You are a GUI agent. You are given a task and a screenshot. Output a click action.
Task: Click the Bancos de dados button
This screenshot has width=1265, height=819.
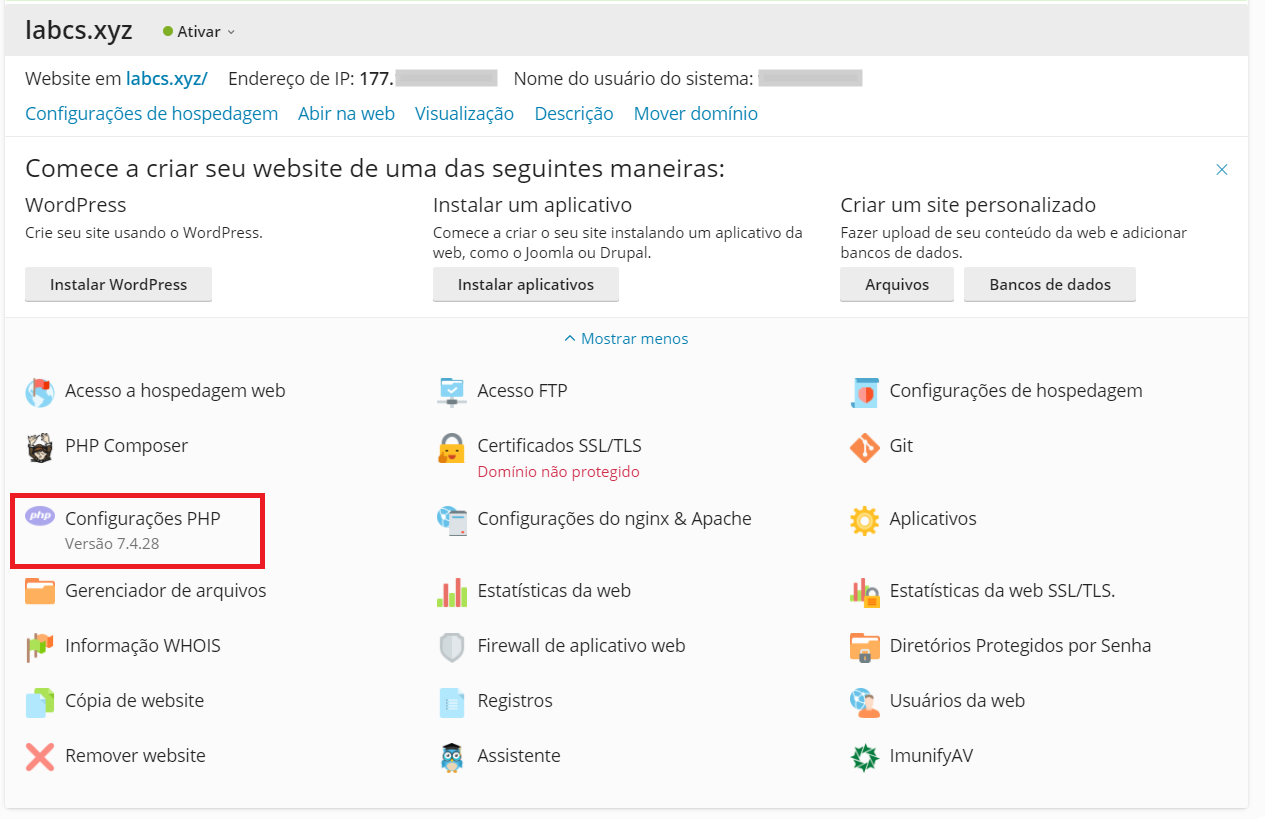coord(1050,285)
